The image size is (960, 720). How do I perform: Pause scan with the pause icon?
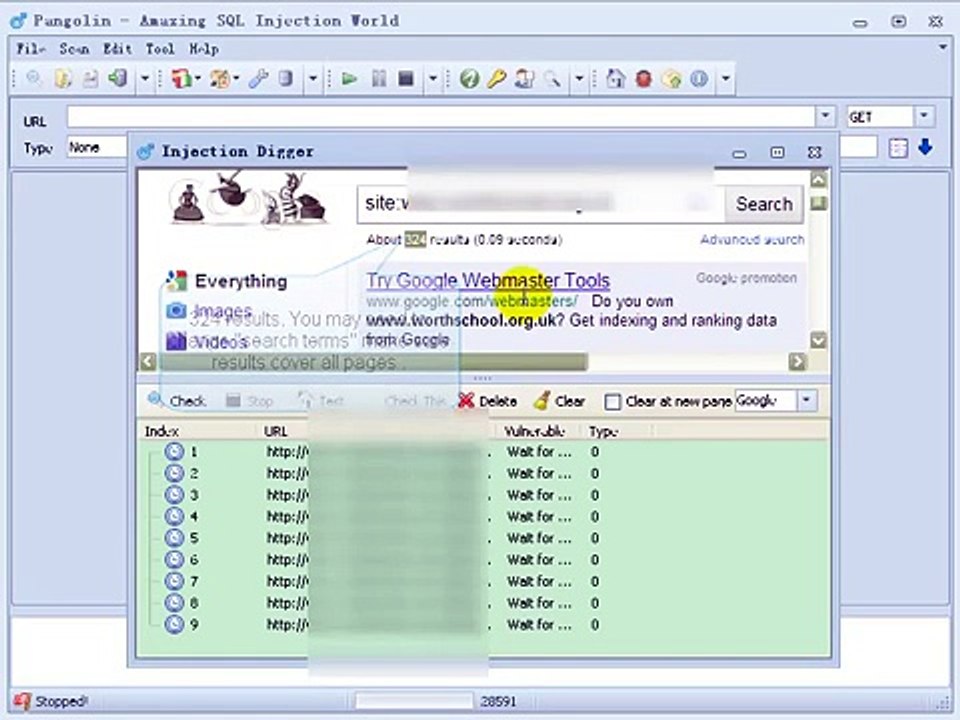[x=379, y=78]
